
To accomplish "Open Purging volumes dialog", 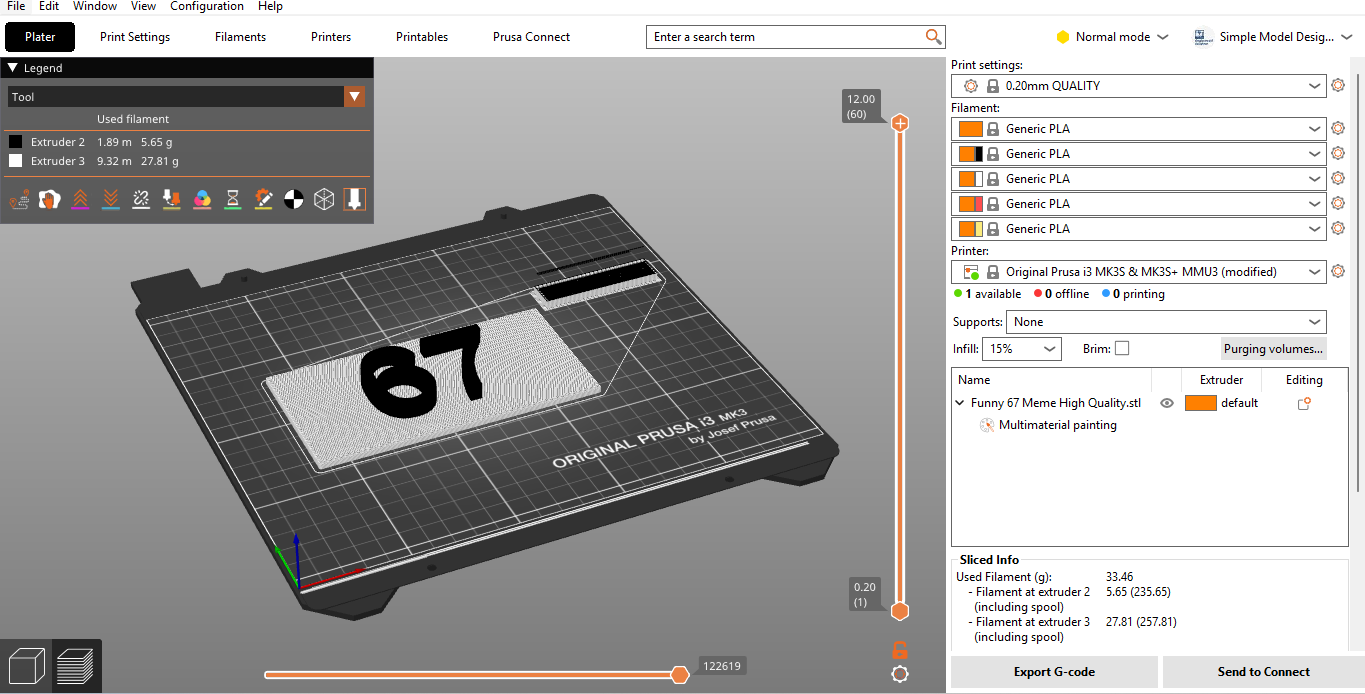I will tap(1274, 348).
